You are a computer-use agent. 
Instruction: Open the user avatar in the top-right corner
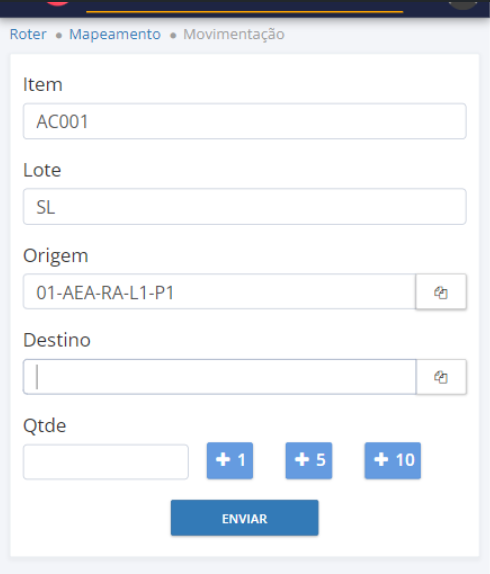coord(463,4)
